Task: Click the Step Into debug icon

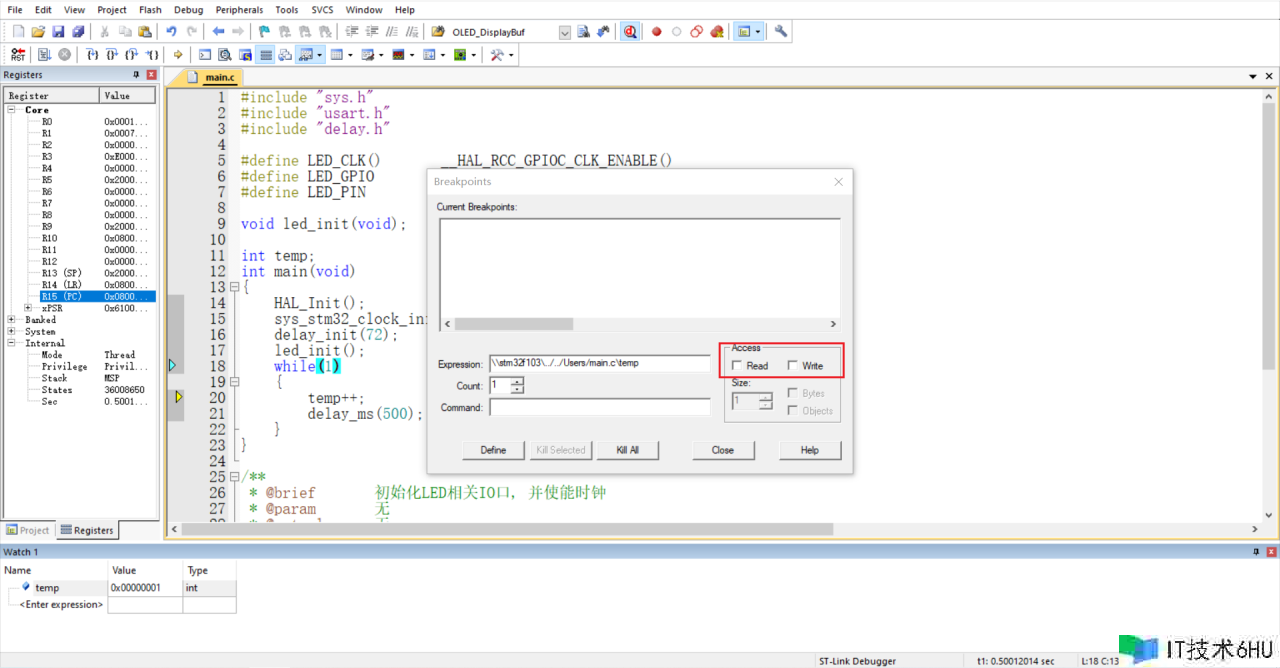Action: (92, 55)
